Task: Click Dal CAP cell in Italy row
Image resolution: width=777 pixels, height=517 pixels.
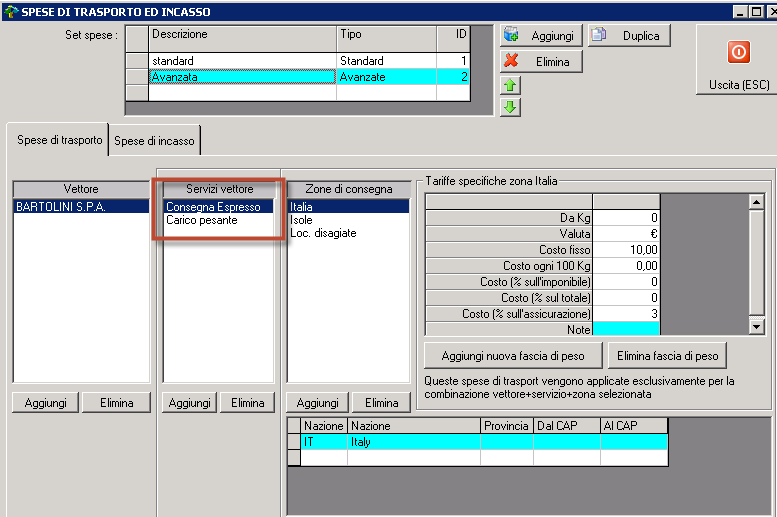Action: pyautogui.click(x=567, y=442)
